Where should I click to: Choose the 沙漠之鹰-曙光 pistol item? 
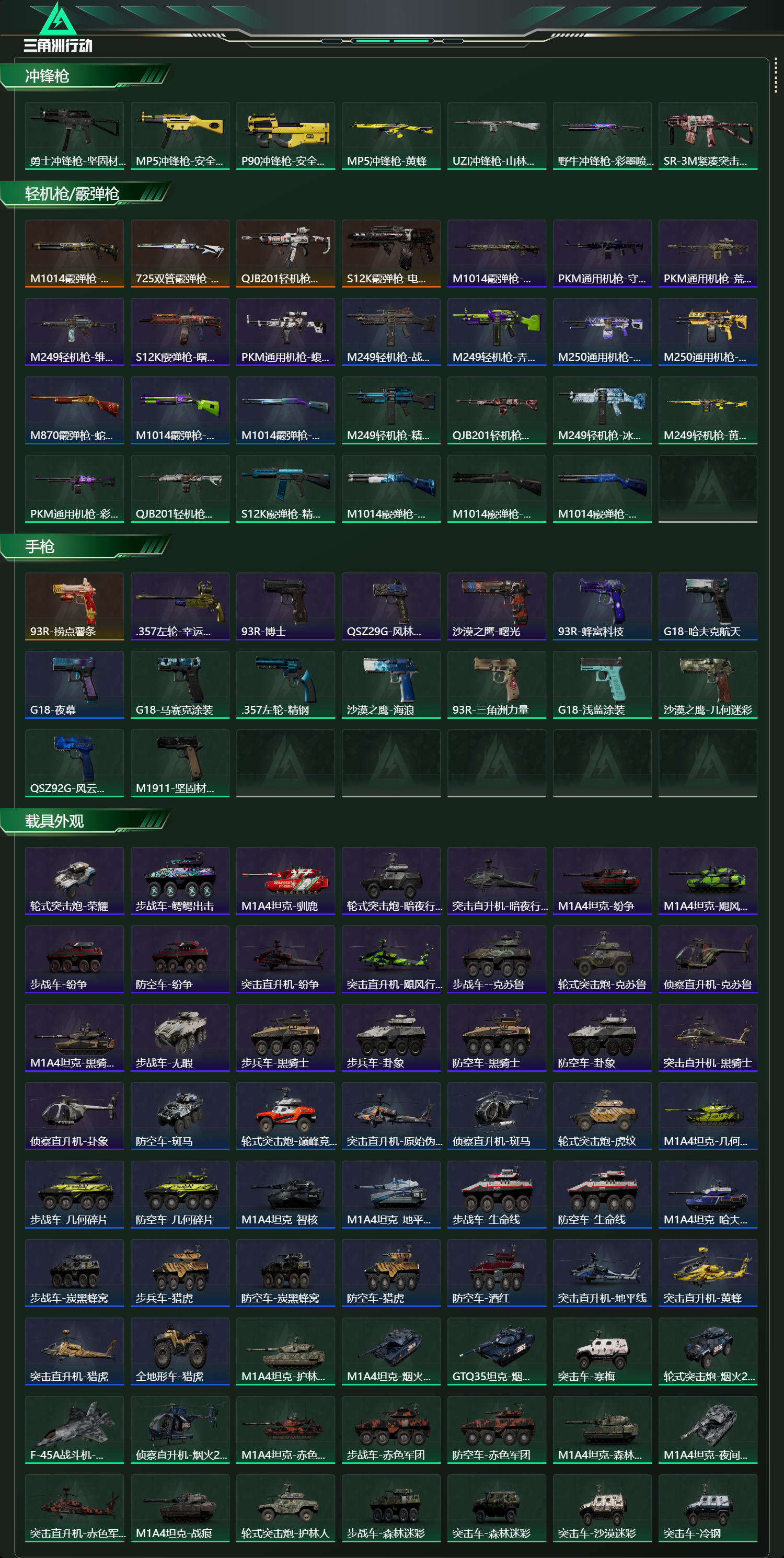click(497, 606)
